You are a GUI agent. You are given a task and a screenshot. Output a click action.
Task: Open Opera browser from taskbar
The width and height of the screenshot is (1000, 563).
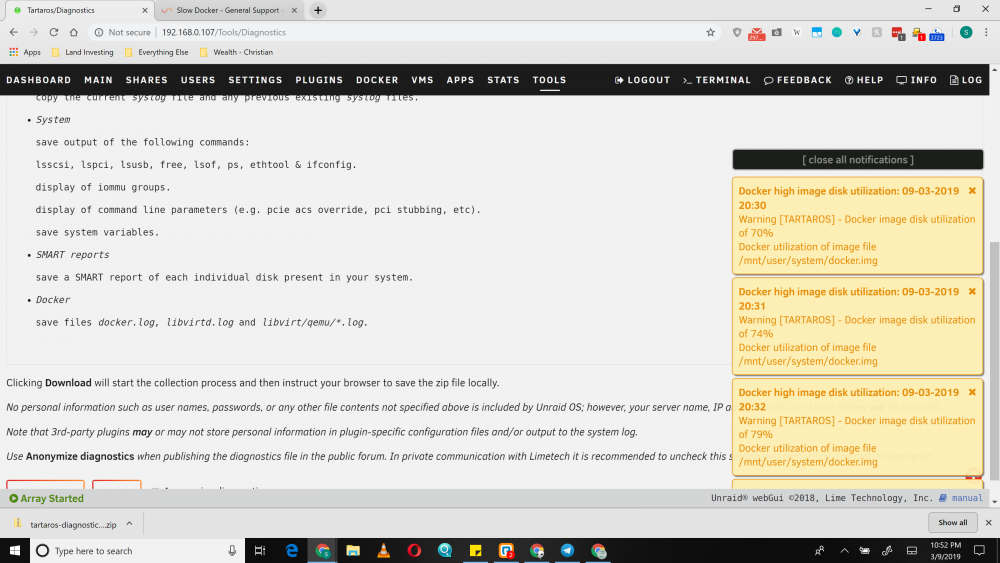414,550
